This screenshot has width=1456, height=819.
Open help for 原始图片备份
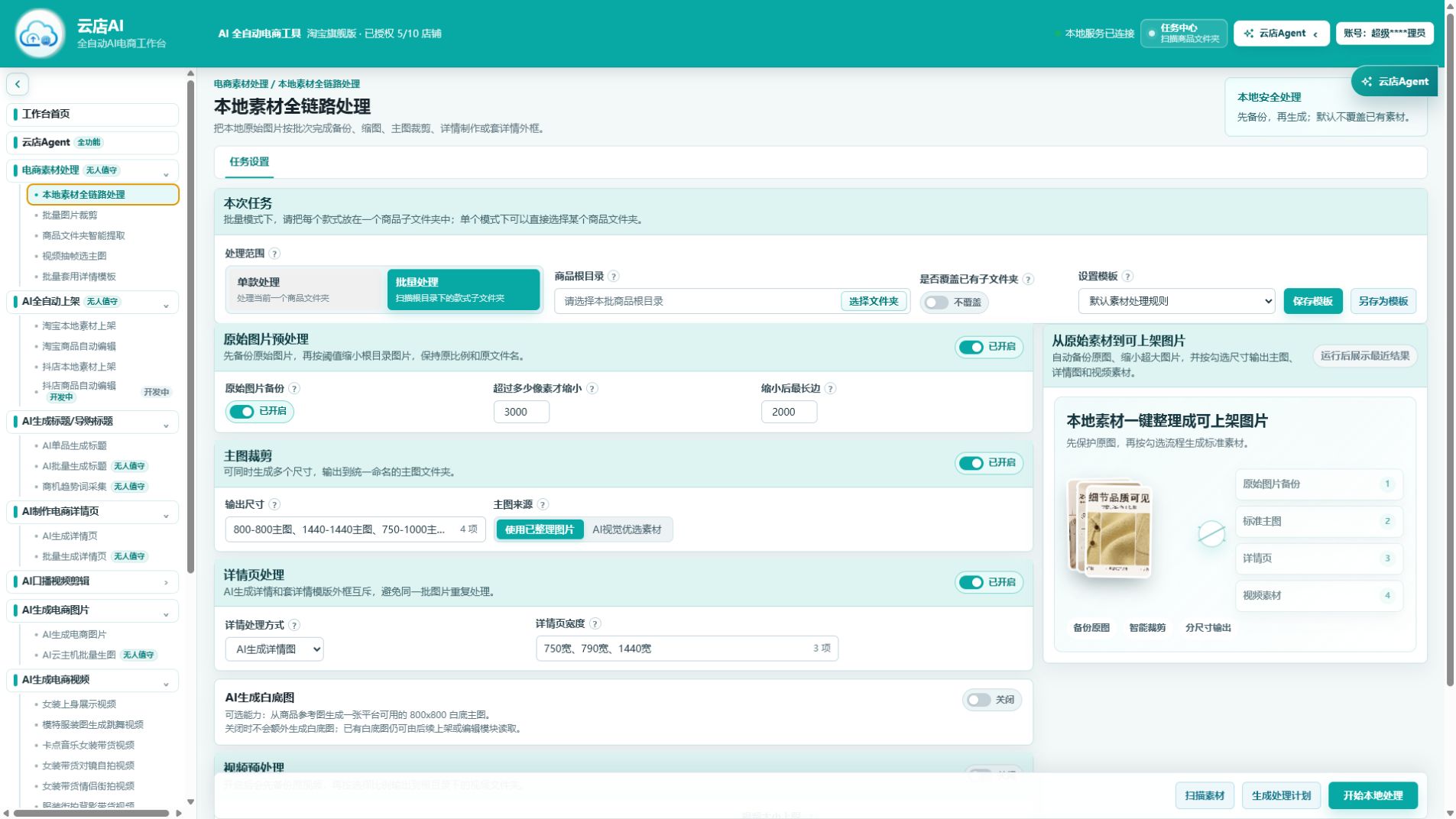pyautogui.click(x=294, y=389)
